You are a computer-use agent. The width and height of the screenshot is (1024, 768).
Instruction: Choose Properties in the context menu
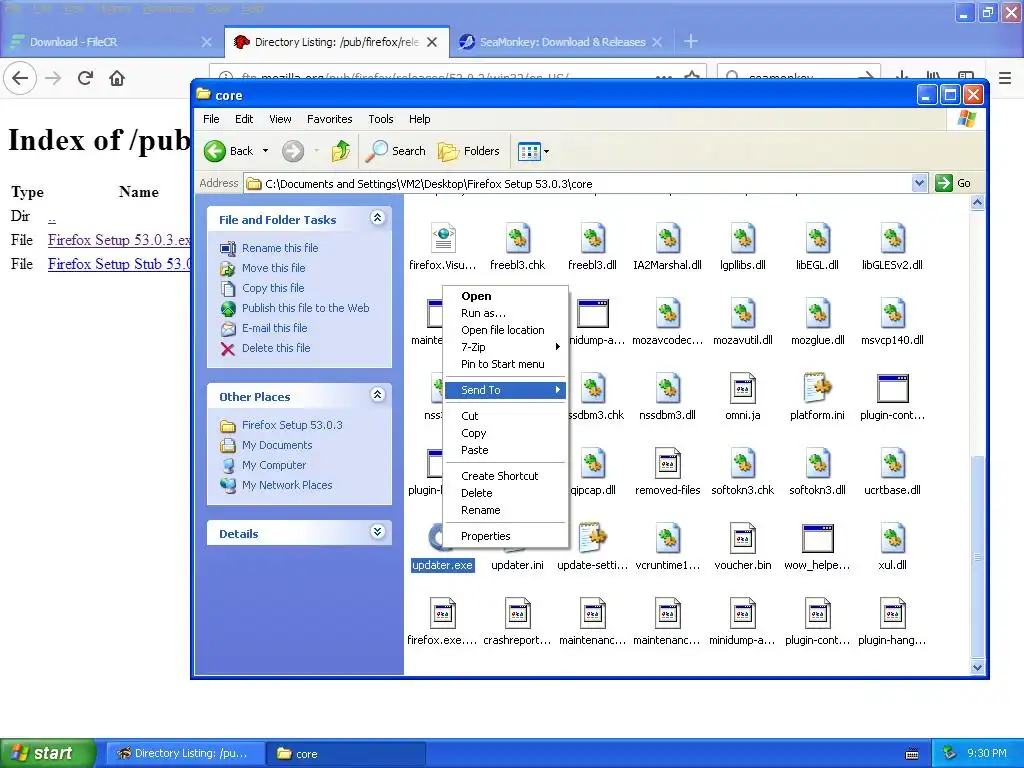tap(505, 536)
